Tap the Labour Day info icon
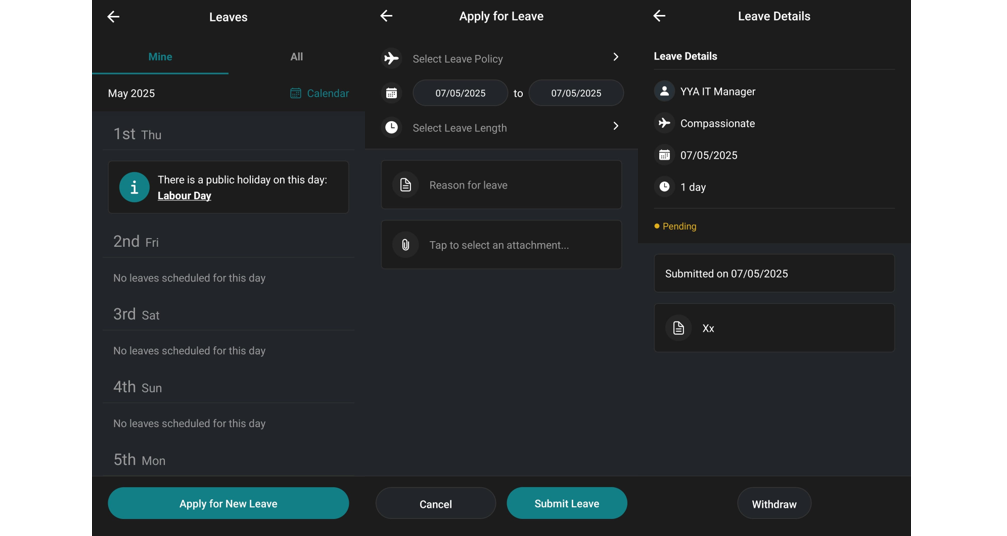Screen dimensions: 1007x536 [134, 187]
